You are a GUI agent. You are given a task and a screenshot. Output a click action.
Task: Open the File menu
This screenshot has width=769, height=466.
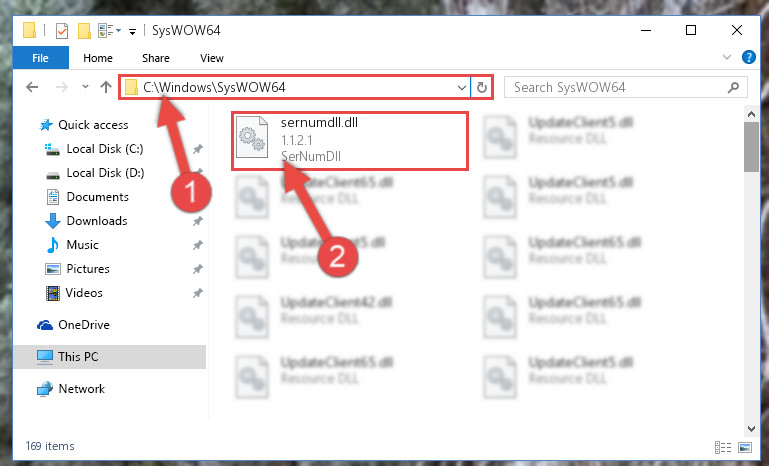click(x=41, y=58)
